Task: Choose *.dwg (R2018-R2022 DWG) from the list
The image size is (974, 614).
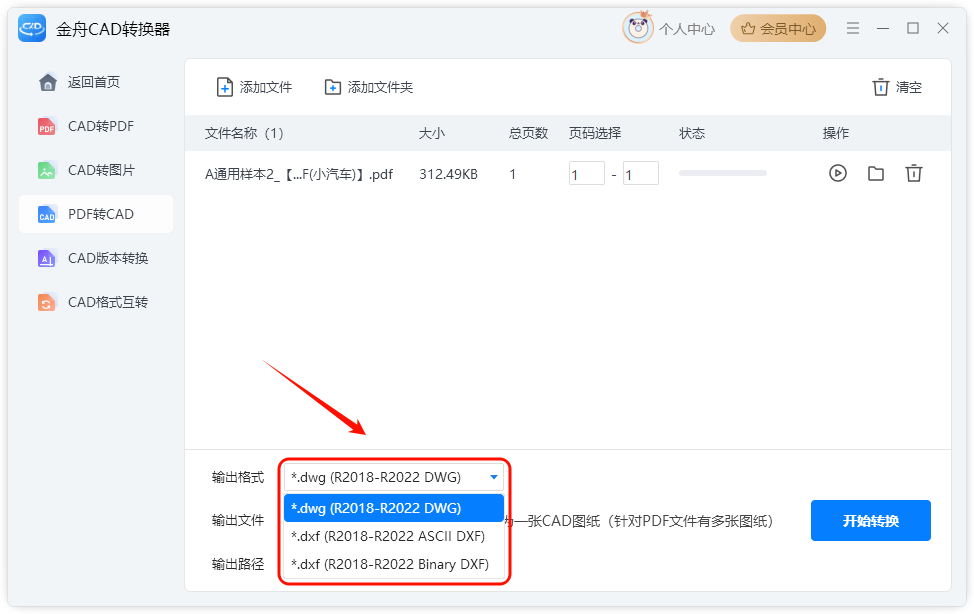Action: click(394, 508)
